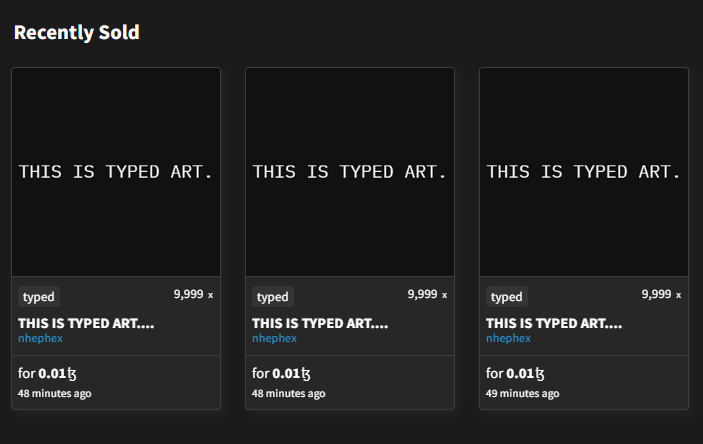Click the bold title on the leftmost card

click(x=86, y=323)
